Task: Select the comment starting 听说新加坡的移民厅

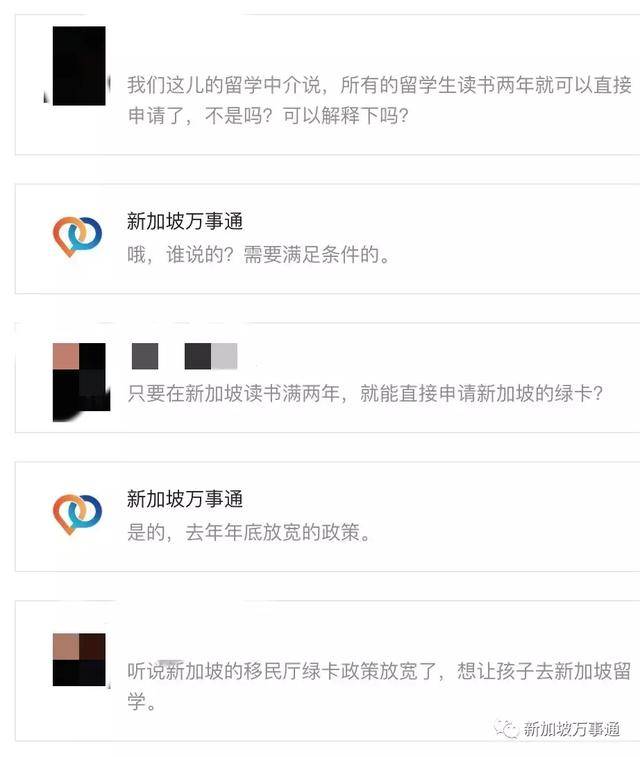Action: [x=379, y=686]
